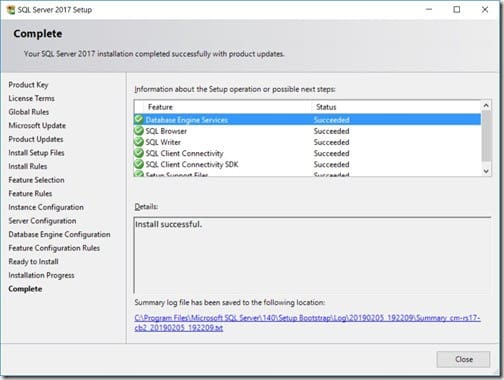Click green check icon beside Database Engine Services
The width and height of the screenshot is (504, 380).
pyautogui.click(x=139, y=119)
